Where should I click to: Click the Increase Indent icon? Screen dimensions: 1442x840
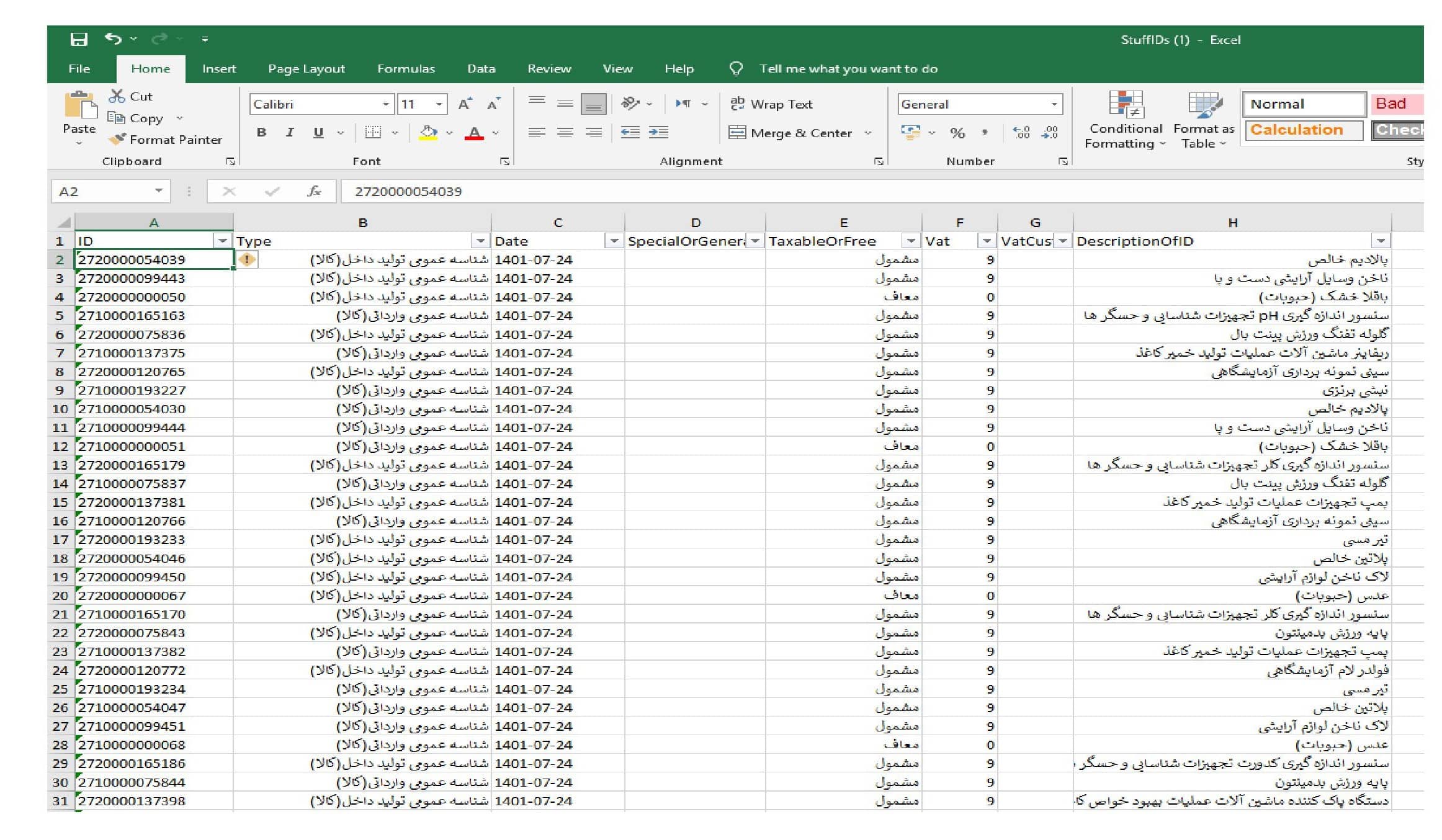pos(658,132)
